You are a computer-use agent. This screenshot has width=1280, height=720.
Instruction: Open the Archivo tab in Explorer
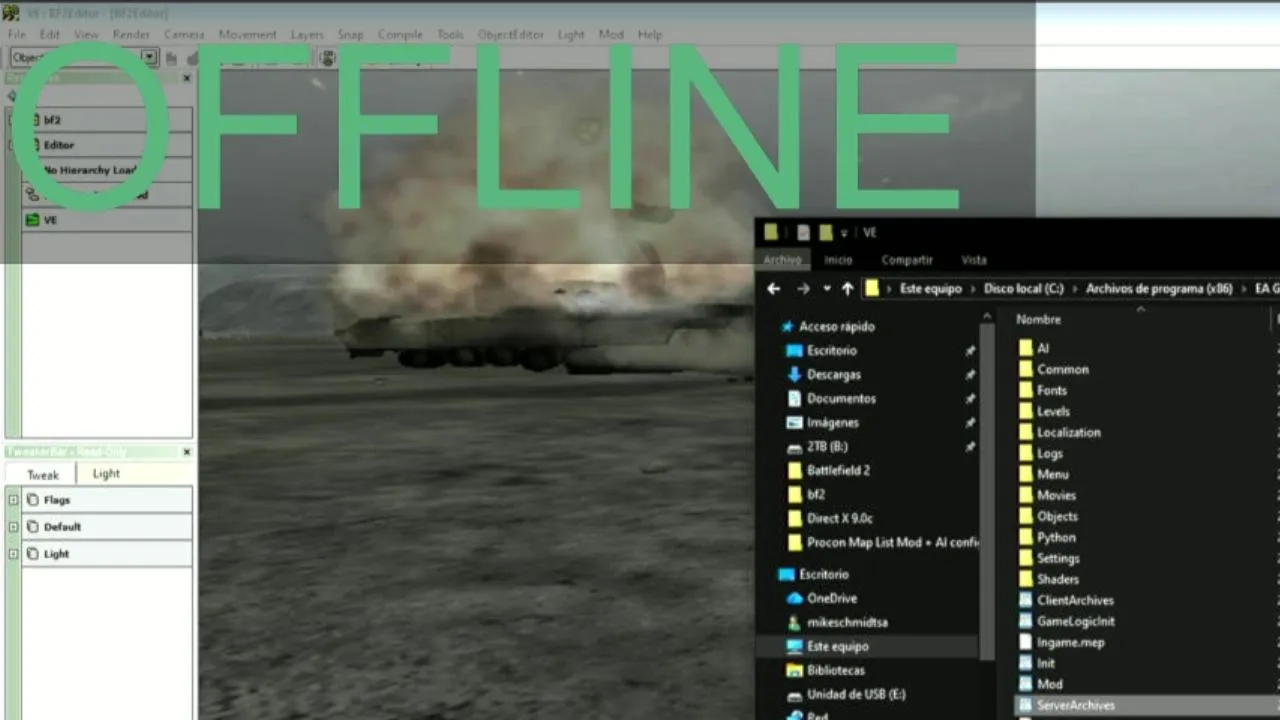tap(782, 260)
